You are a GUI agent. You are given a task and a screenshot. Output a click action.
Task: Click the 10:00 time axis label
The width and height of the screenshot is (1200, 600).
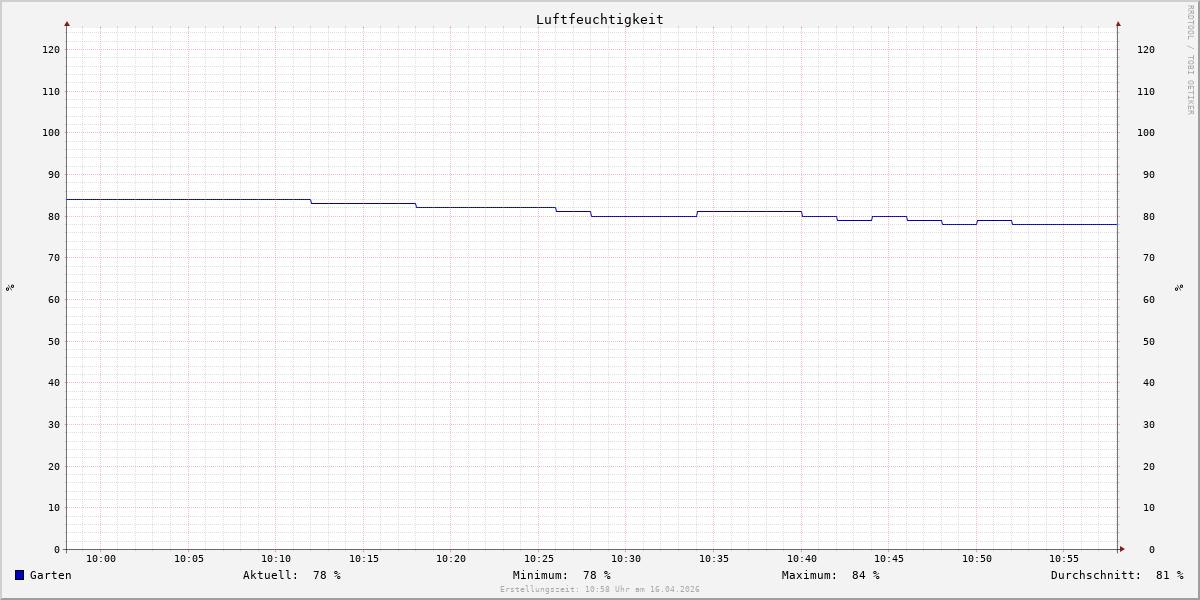click(101, 559)
